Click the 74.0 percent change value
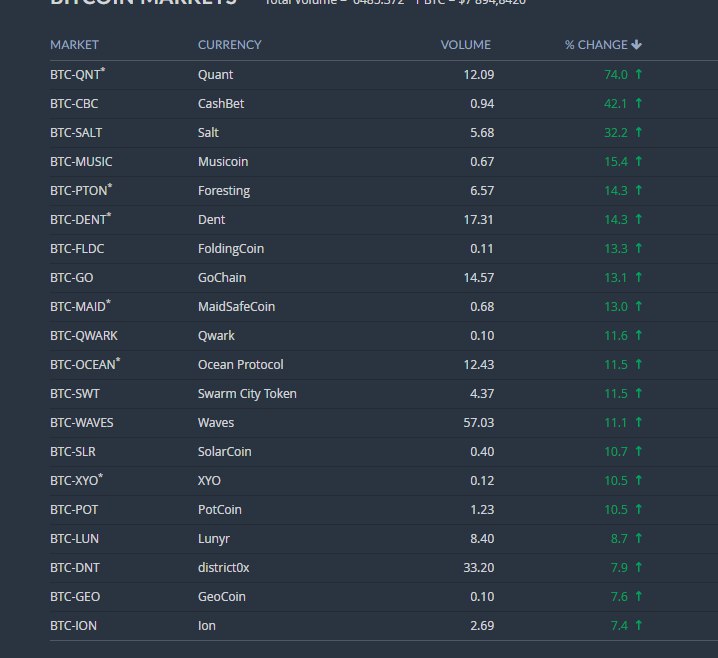The width and height of the screenshot is (718, 658). 616,75
